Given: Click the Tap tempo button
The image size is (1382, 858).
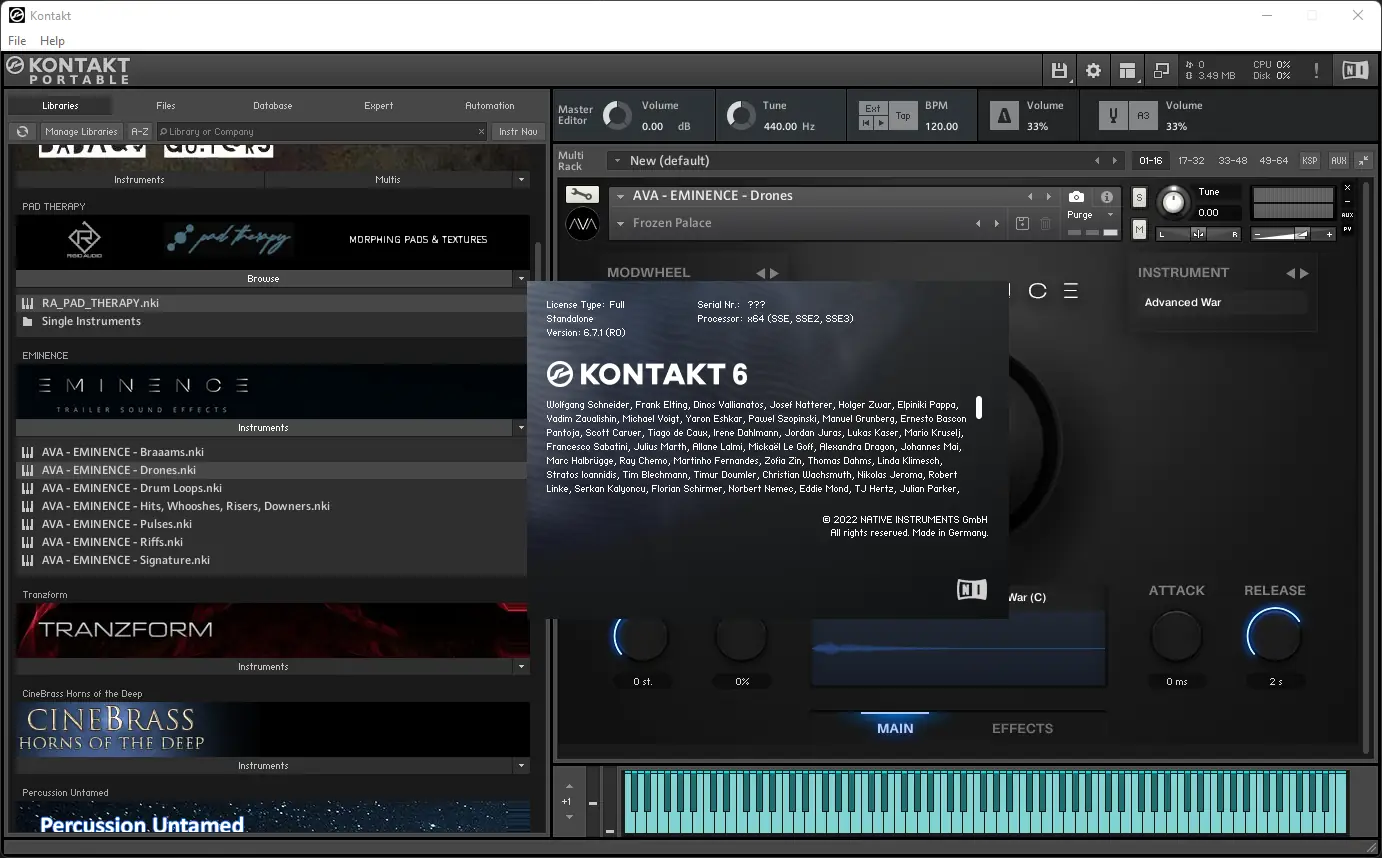Looking at the screenshot, I should (902, 115).
